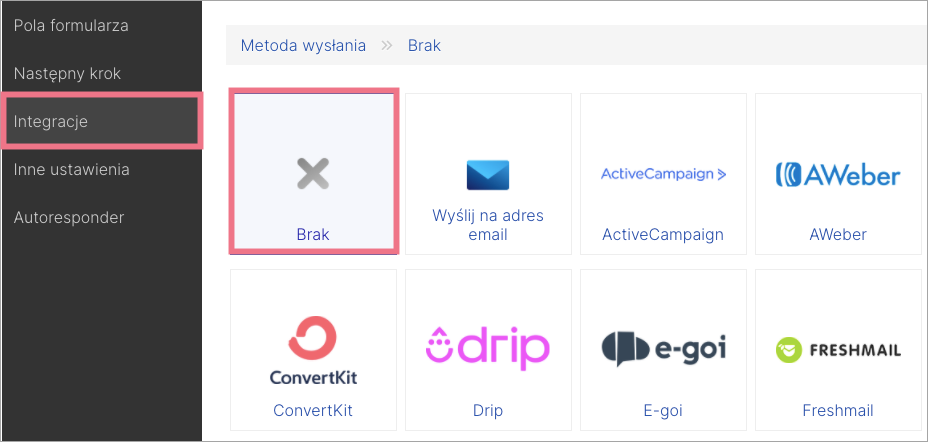The height and width of the screenshot is (442, 928).
Task: Click the Brak breadcrumb link
Action: tap(424, 46)
